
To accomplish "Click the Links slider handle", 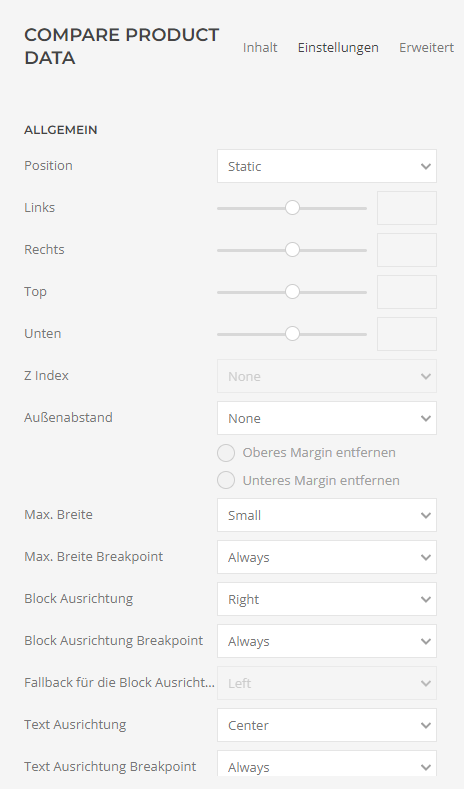I will tap(292, 208).
